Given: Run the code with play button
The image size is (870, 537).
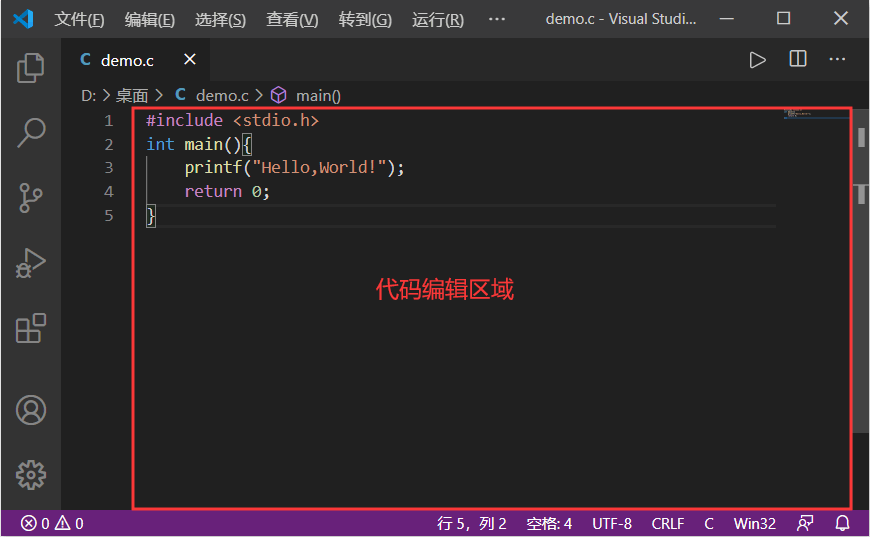Looking at the screenshot, I should pos(757,60).
